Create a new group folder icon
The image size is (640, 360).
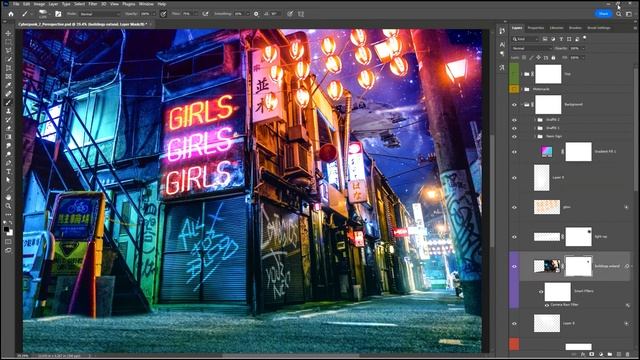pyautogui.click(x=610, y=354)
